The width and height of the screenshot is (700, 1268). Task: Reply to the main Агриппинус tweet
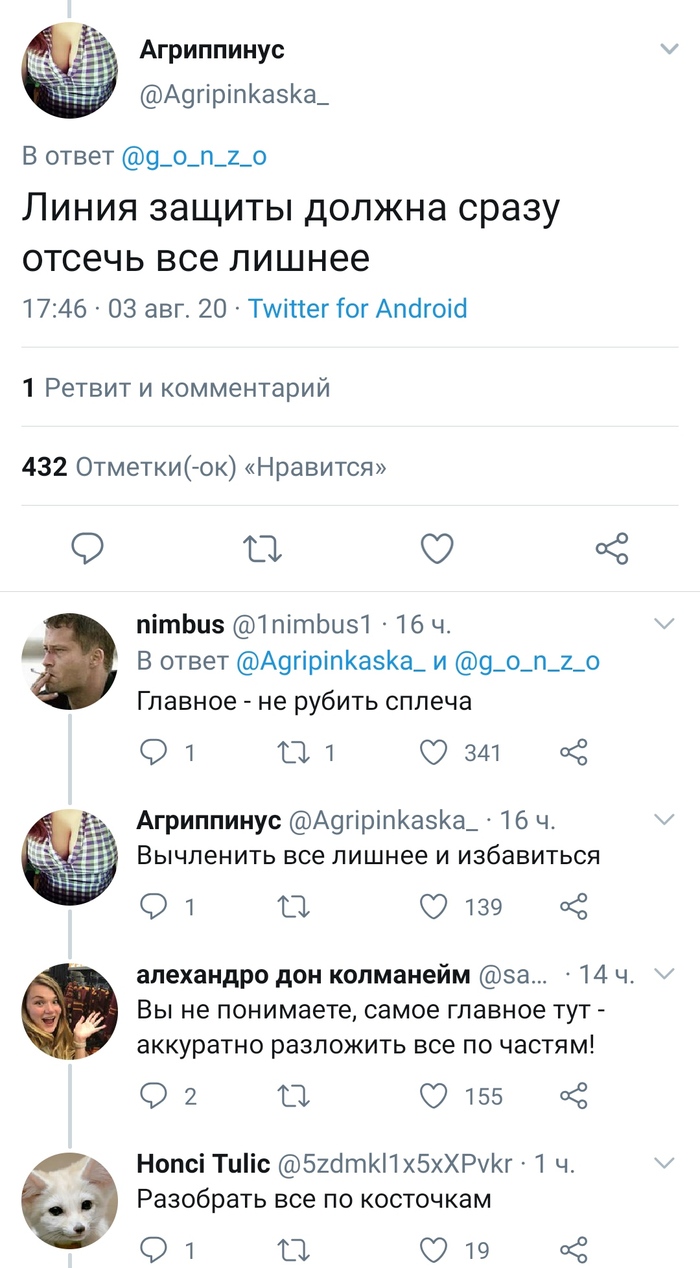pos(88,548)
